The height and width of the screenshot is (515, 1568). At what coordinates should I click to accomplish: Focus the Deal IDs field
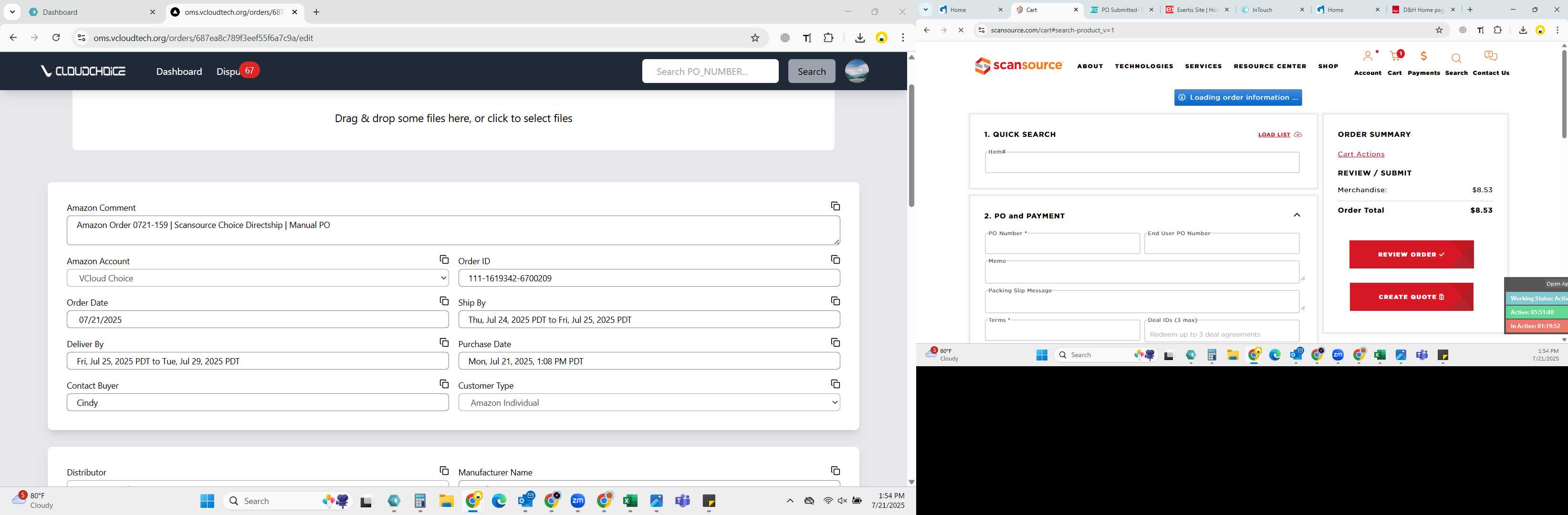pos(1222,331)
